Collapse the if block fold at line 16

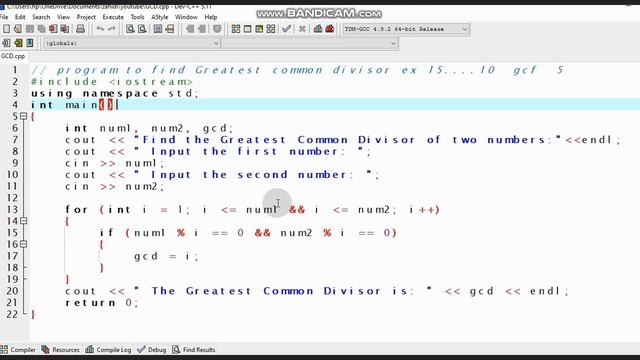(24, 244)
